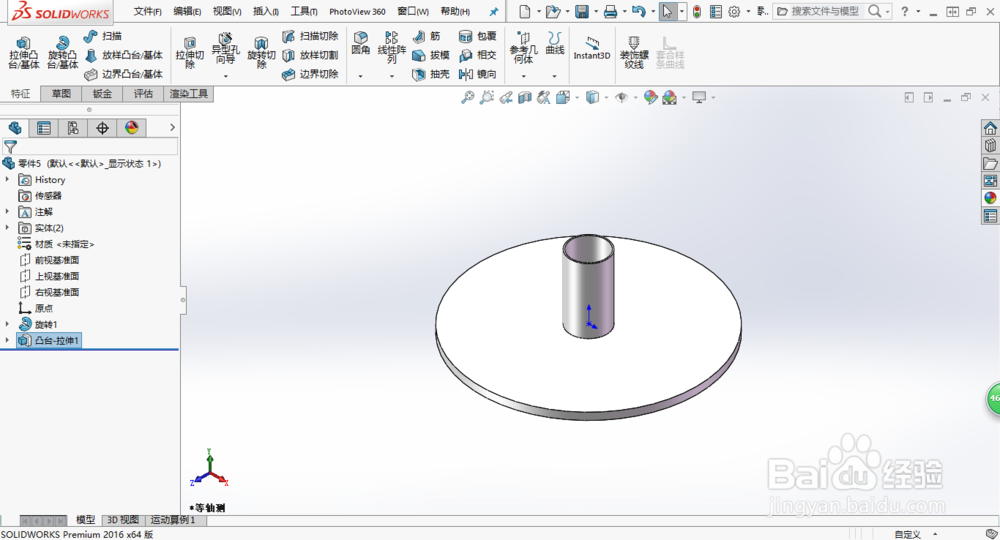The height and width of the screenshot is (540, 1000).
Task: Open the 异型孔向导 dropdown arrow
Action: click(225, 76)
